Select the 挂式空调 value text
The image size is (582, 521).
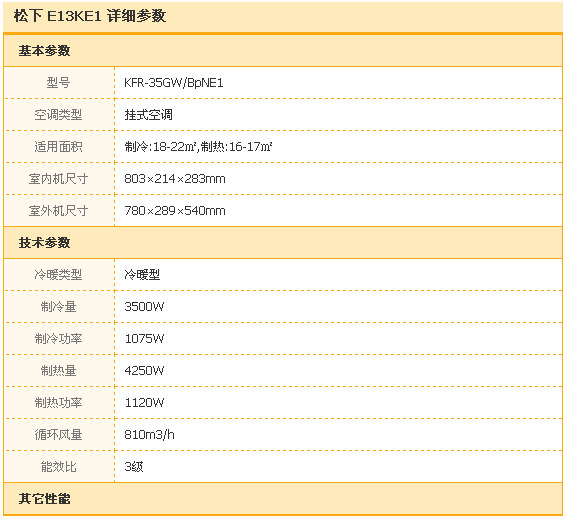pos(148,115)
